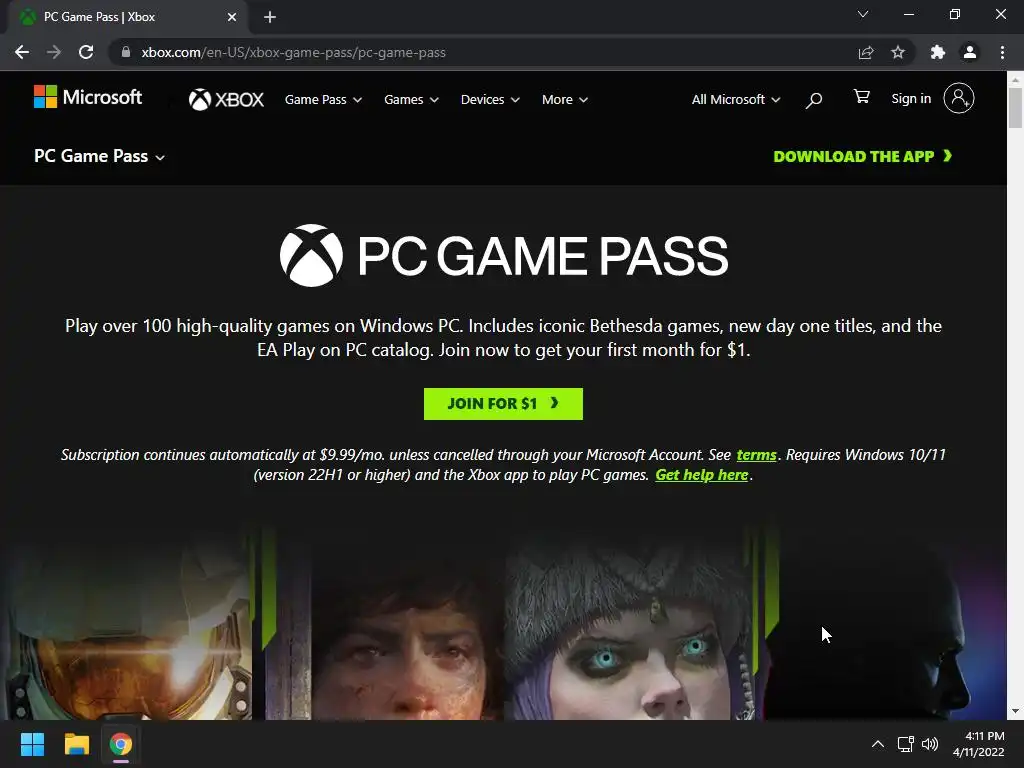Image resolution: width=1024 pixels, height=768 pixels.
Task: Open the subscription terms link
Action: tap(756, 455)
